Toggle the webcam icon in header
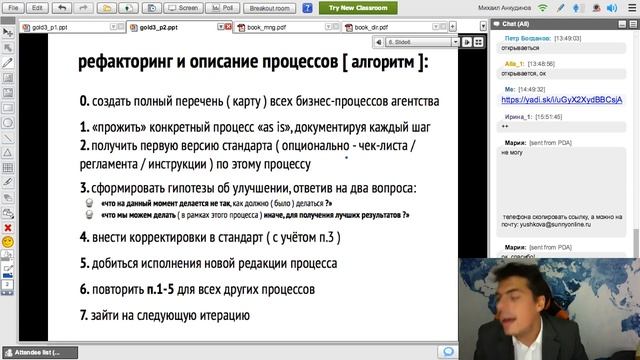 pyautogui.click(x=596, y=8)
